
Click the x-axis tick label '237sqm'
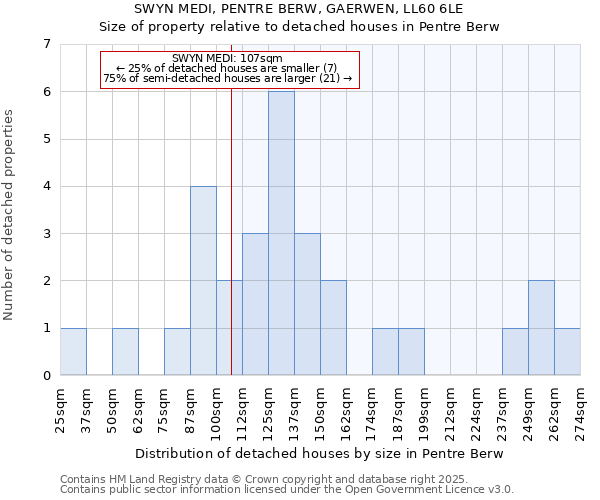(x=502, y=414)
